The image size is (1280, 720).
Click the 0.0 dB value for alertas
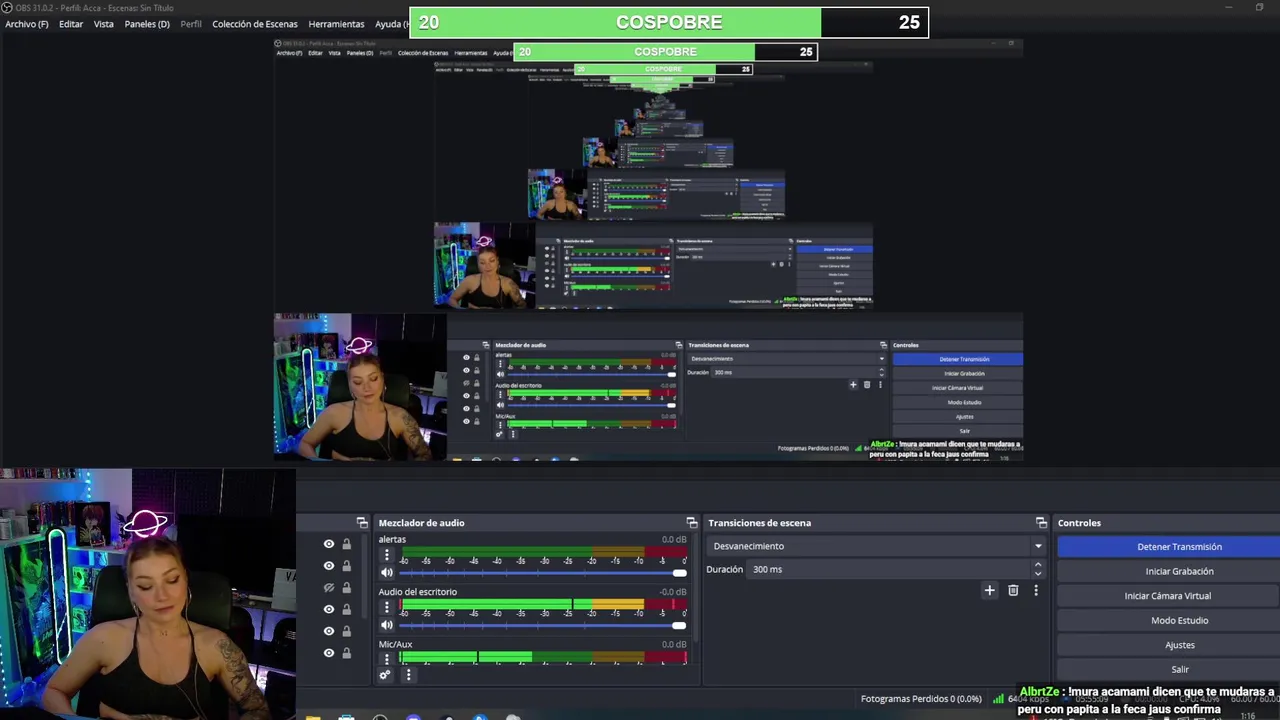point(674,539)
